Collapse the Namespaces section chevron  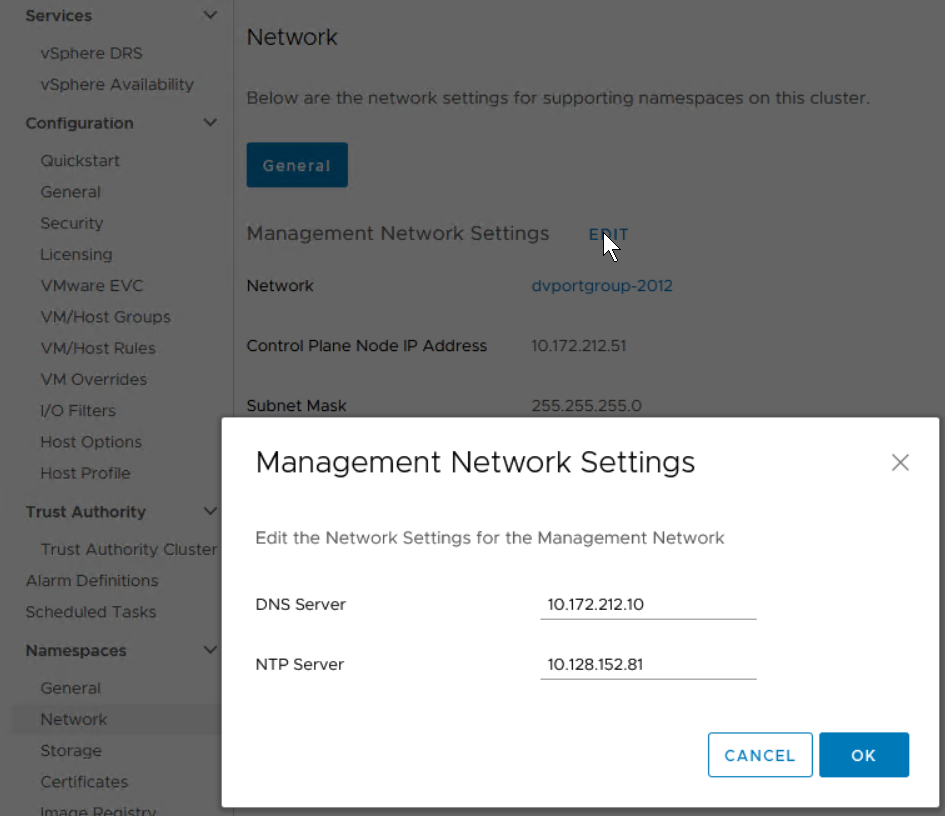pos(210,650)
